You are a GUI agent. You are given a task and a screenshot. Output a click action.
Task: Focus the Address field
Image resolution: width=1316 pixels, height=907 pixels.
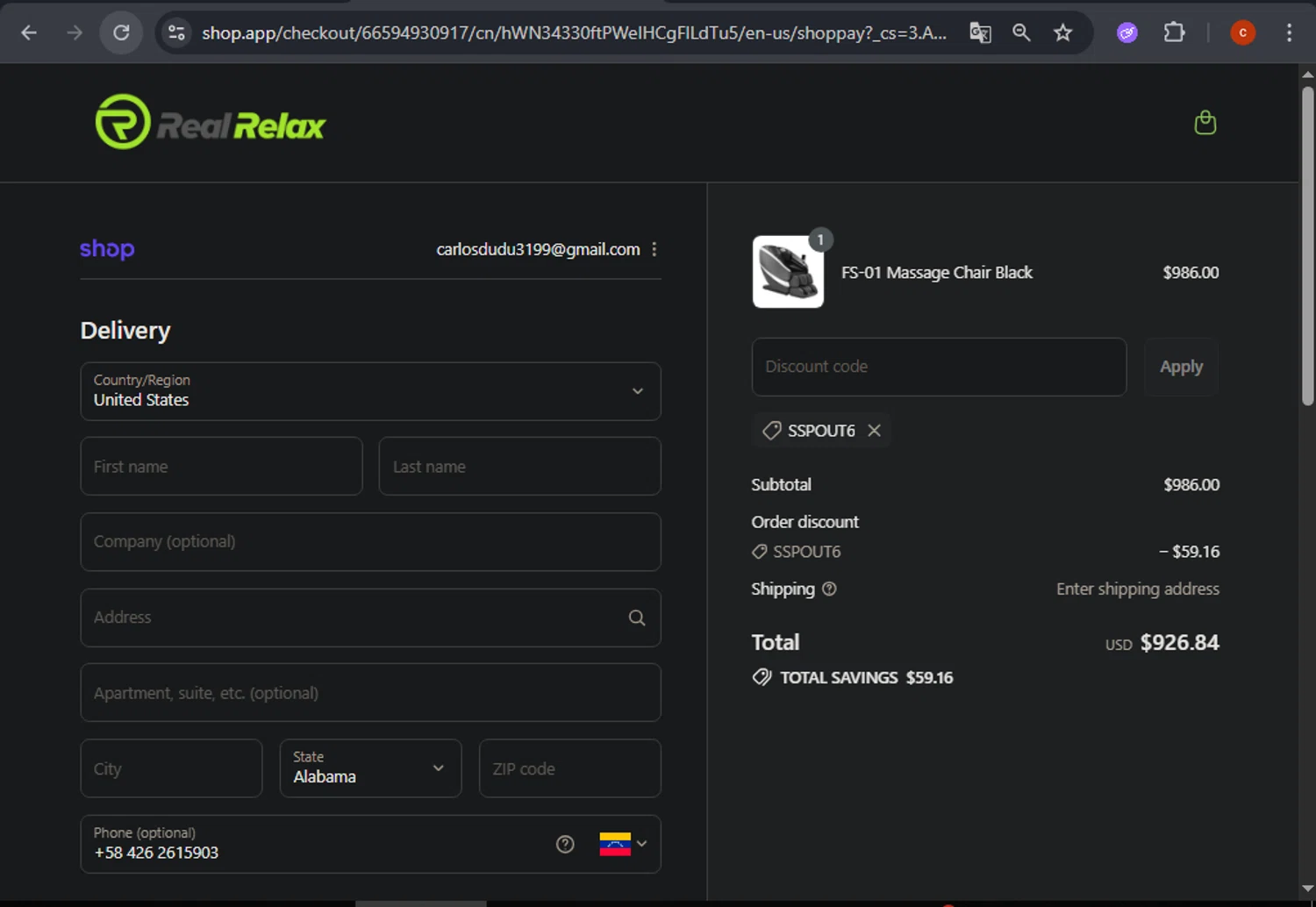pos(370,618)
